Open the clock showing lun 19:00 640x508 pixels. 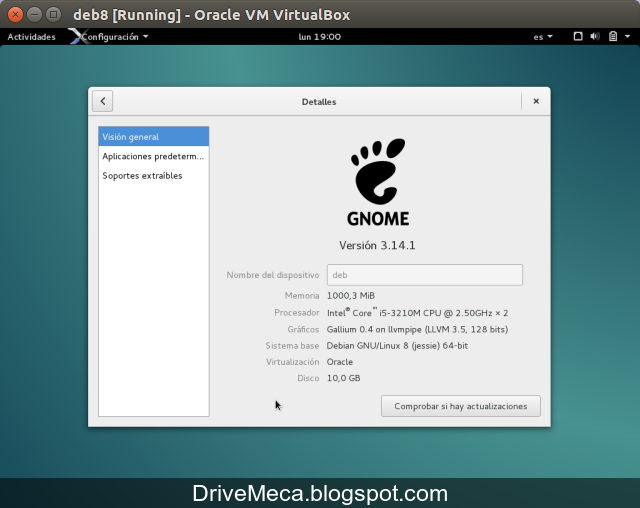coord(320,37)
